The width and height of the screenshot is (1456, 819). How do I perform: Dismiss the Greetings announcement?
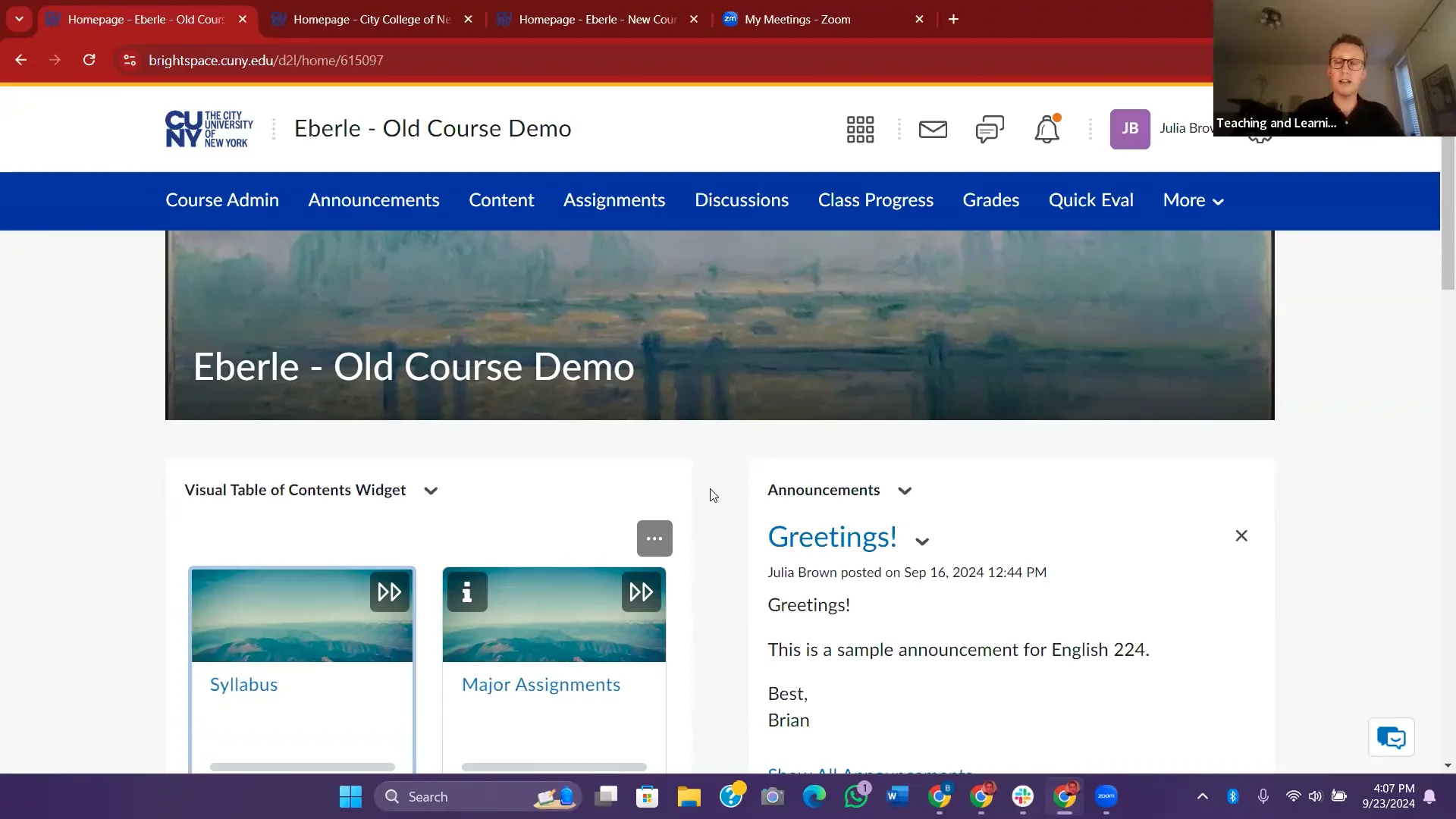click(1241, 535)
